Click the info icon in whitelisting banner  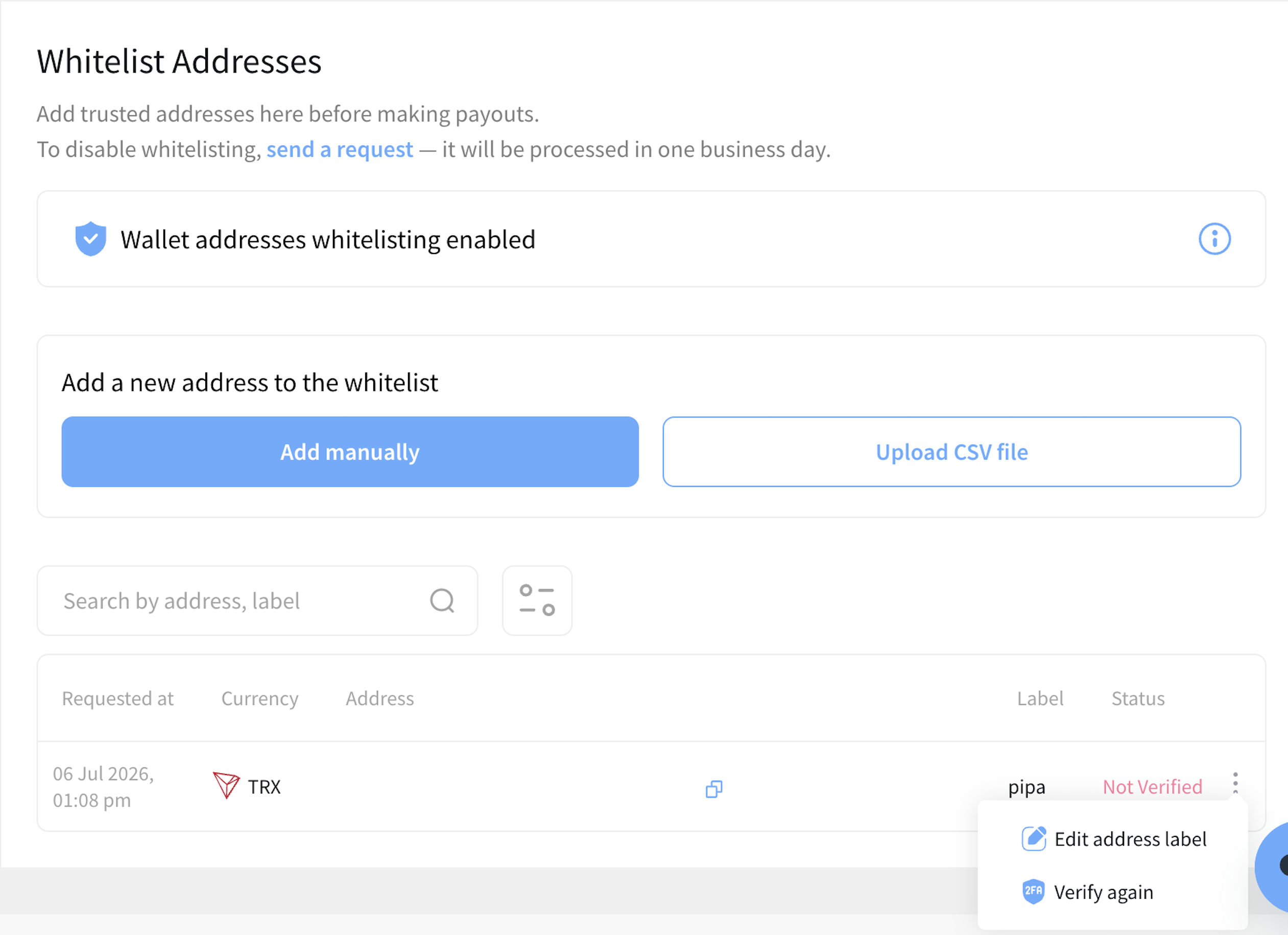[1214, 239]
